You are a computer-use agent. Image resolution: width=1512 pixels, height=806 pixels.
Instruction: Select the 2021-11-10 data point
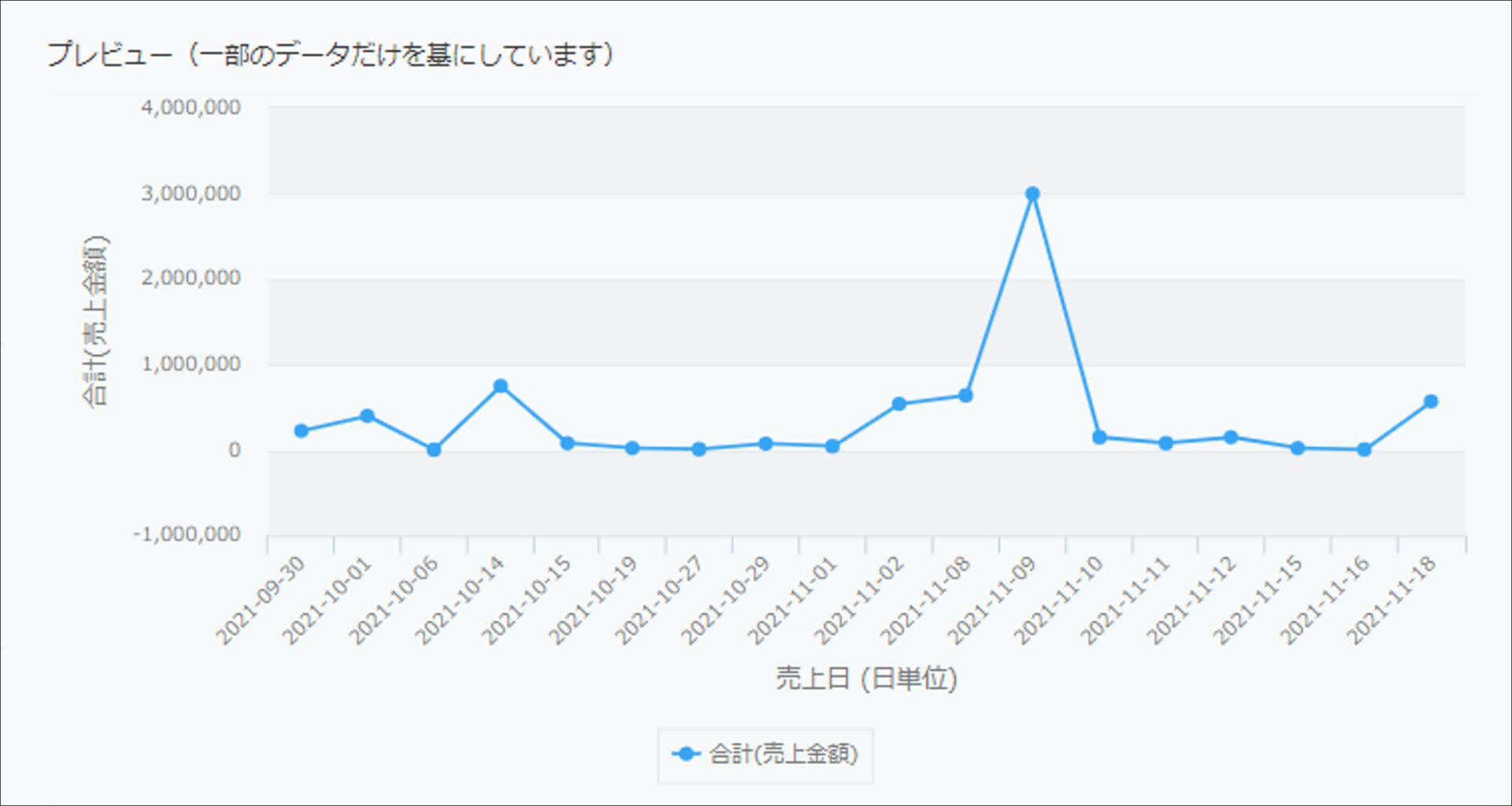pos(1099,437)
